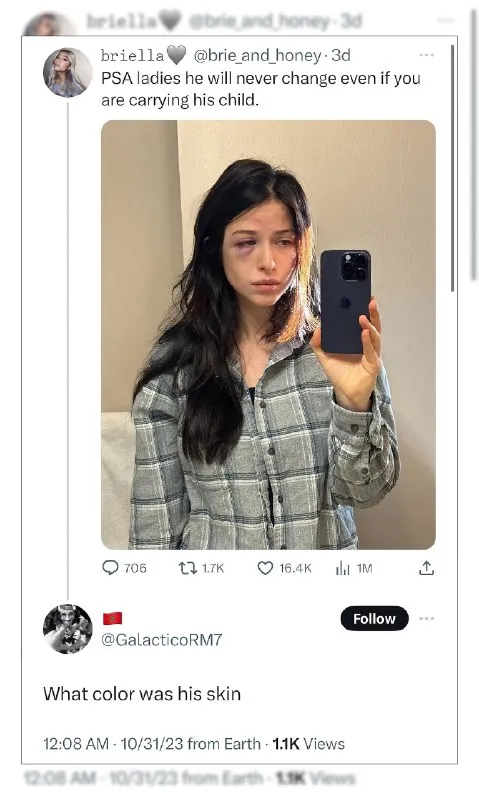Click the retweet icon showing 1.7K
The width and height of the screenshot is (479, 800).
(188, 568)
